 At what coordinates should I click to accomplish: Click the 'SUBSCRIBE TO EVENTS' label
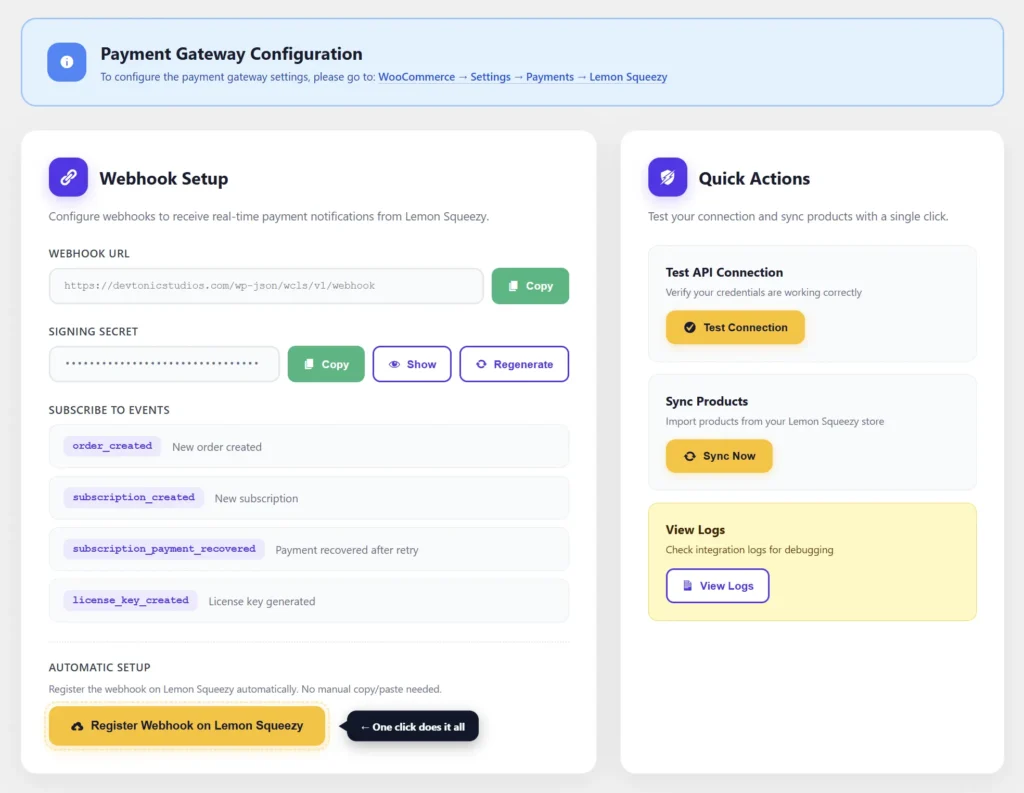[x=109, y=410]
